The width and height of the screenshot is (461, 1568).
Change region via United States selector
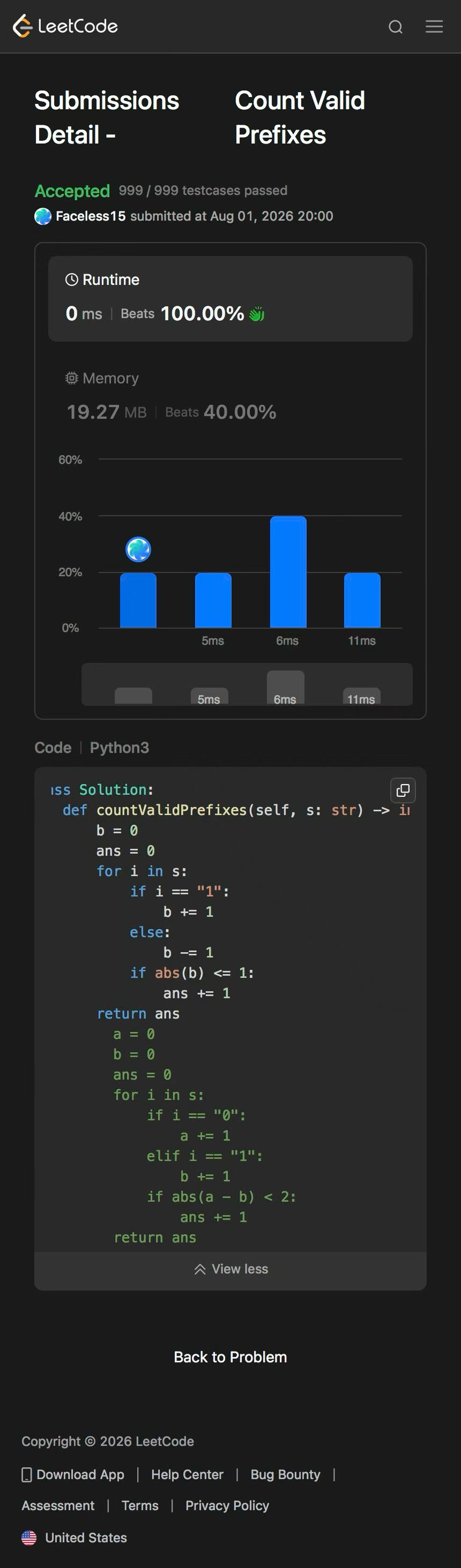click(x=75, y=1537)
